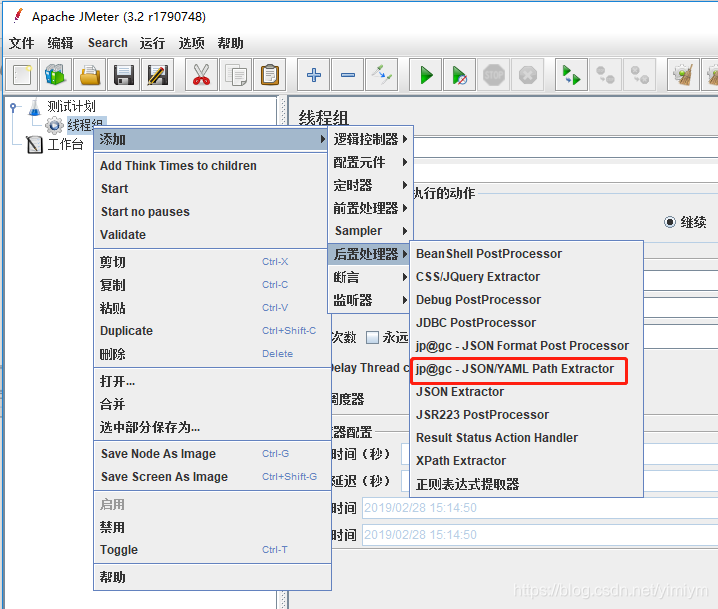Click the 工作台 workbench clipboard icon
The width and height of the screenshot is (718, 609).
point(34,145)
